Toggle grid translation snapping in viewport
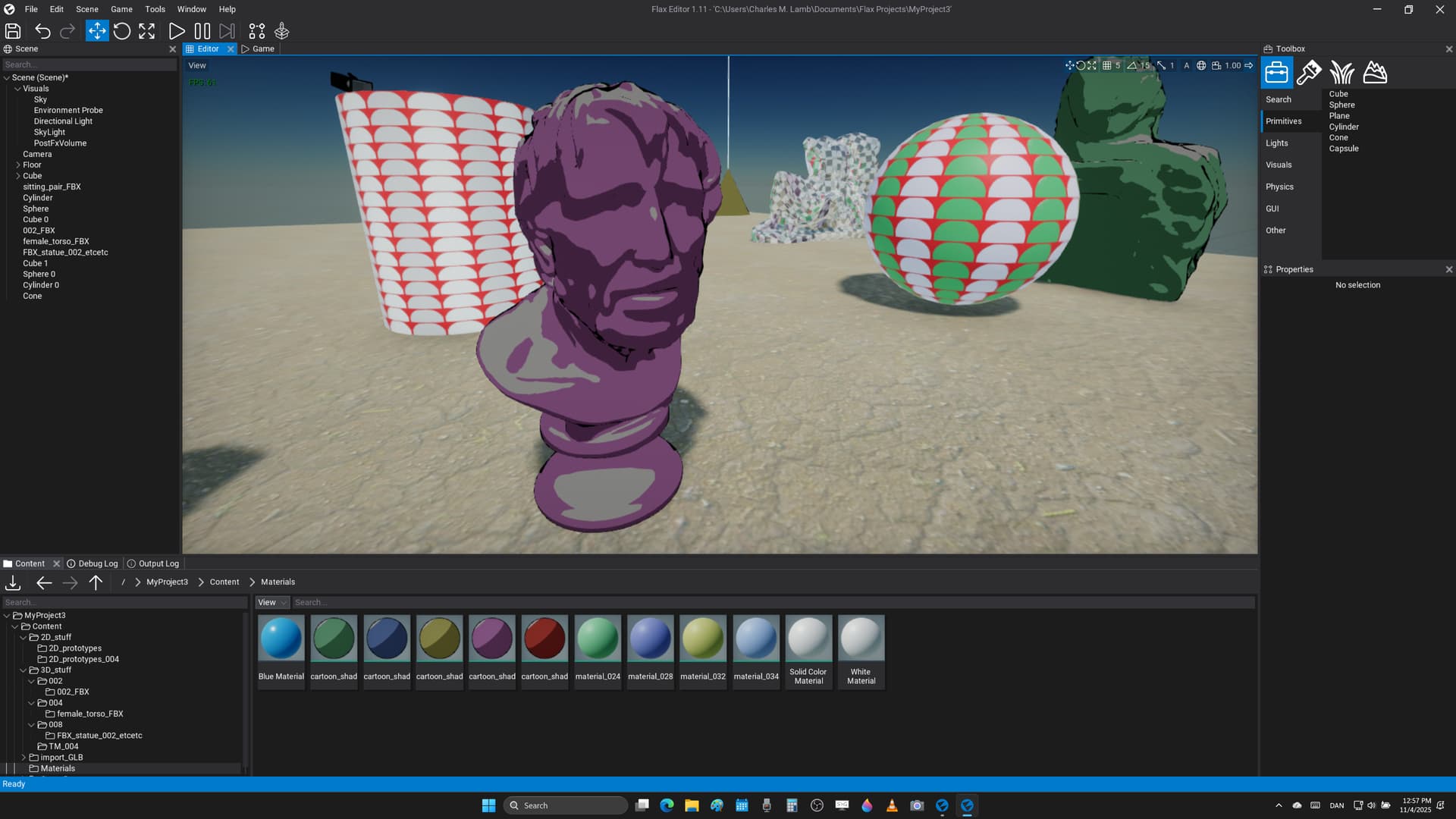Screen dimensions: 1456x819 coord(1107,66)
